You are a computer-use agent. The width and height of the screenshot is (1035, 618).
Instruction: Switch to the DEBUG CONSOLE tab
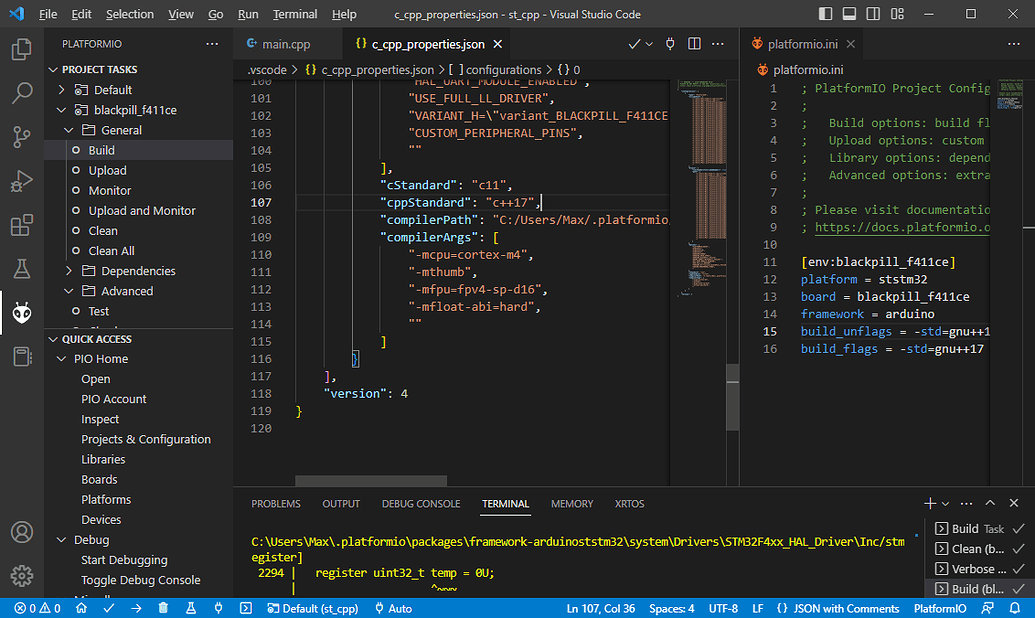point(421,504)
